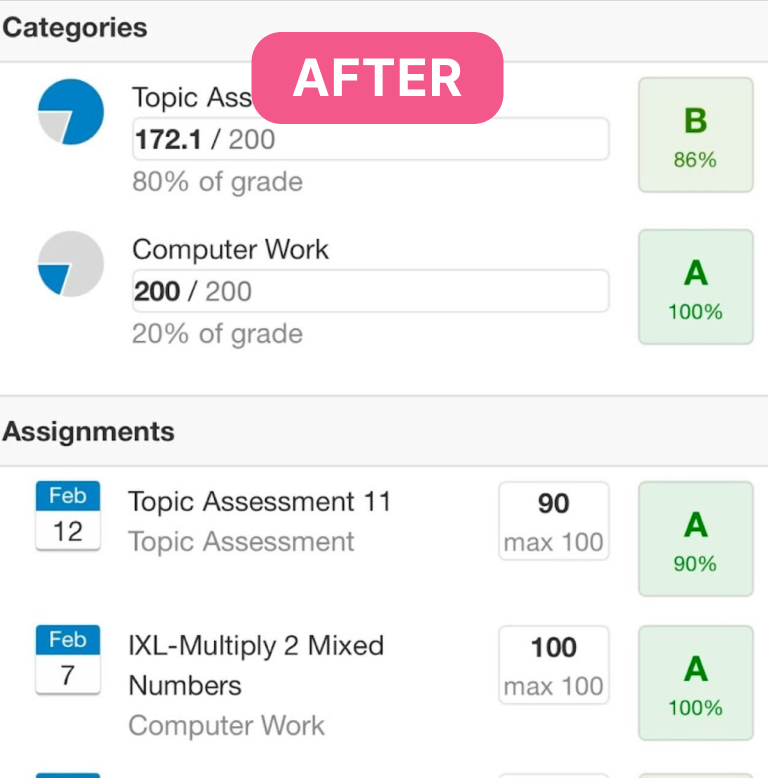Click the 80% of grade text
768x778 pixels.
217,182
